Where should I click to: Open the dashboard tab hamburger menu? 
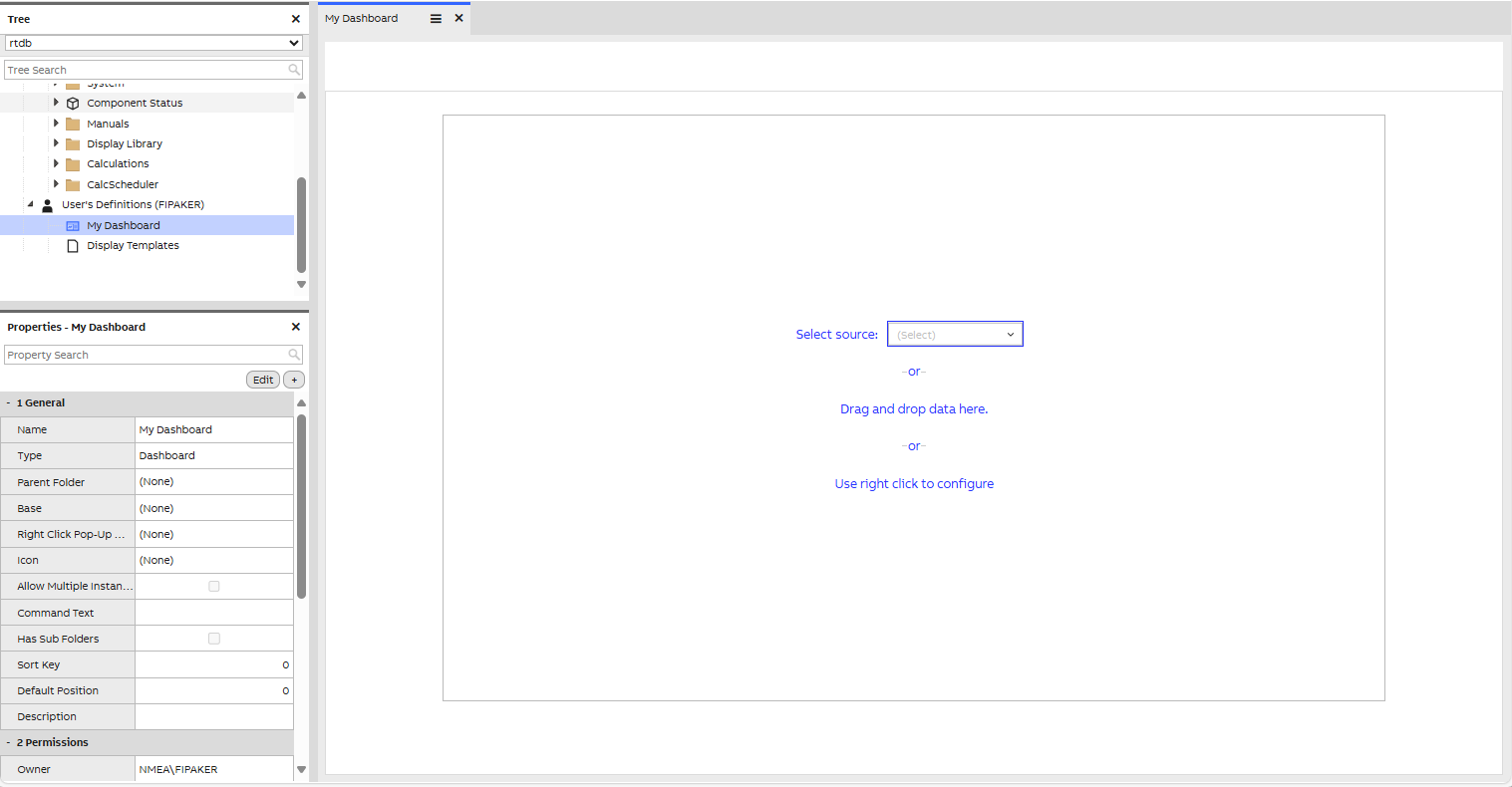pos(436,17)
